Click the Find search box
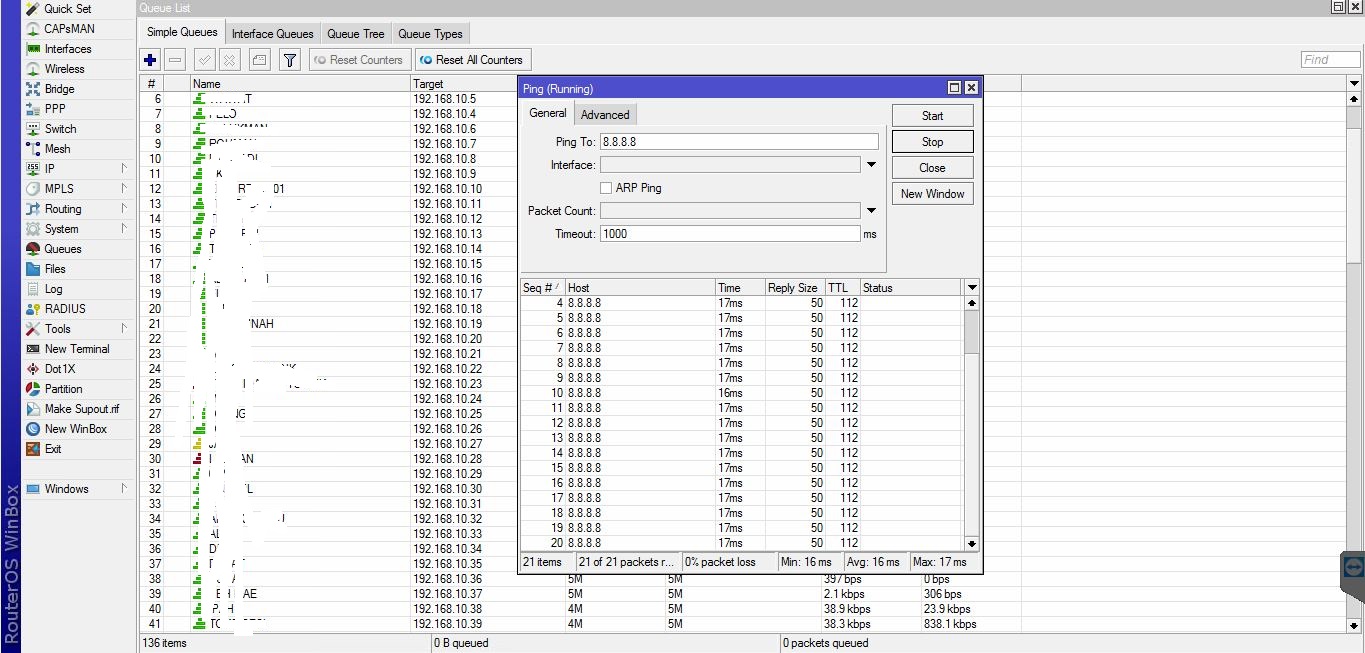1365x653 pixels. tap(1330, 60)
